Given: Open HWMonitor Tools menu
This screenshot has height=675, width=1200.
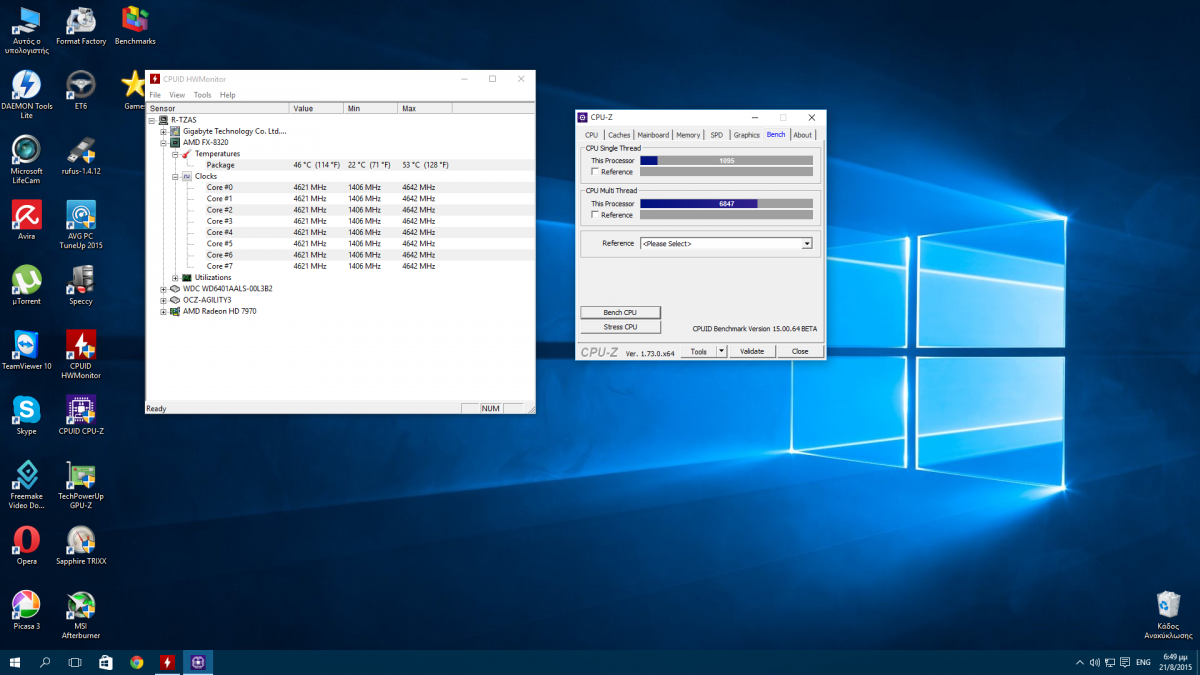Looking at the screenshot, I should [x=203, y=95].
